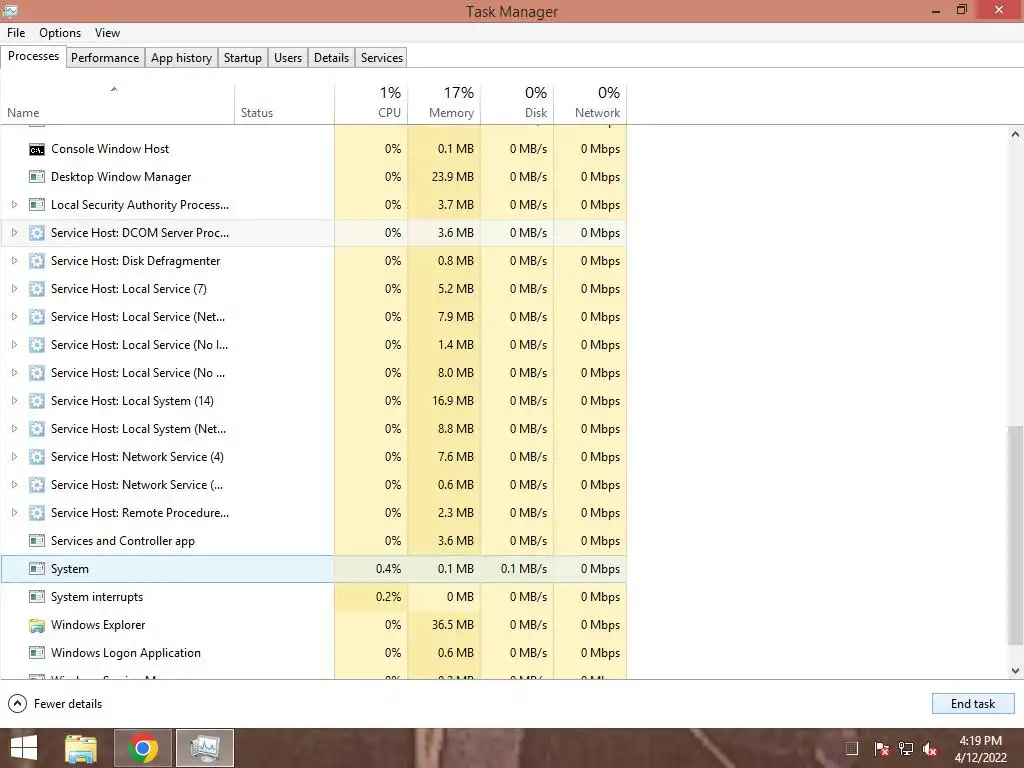Viewport: 1024px width, 768px height.
Task: Click the Desktop Window Manager process icon
Action: 37,177
